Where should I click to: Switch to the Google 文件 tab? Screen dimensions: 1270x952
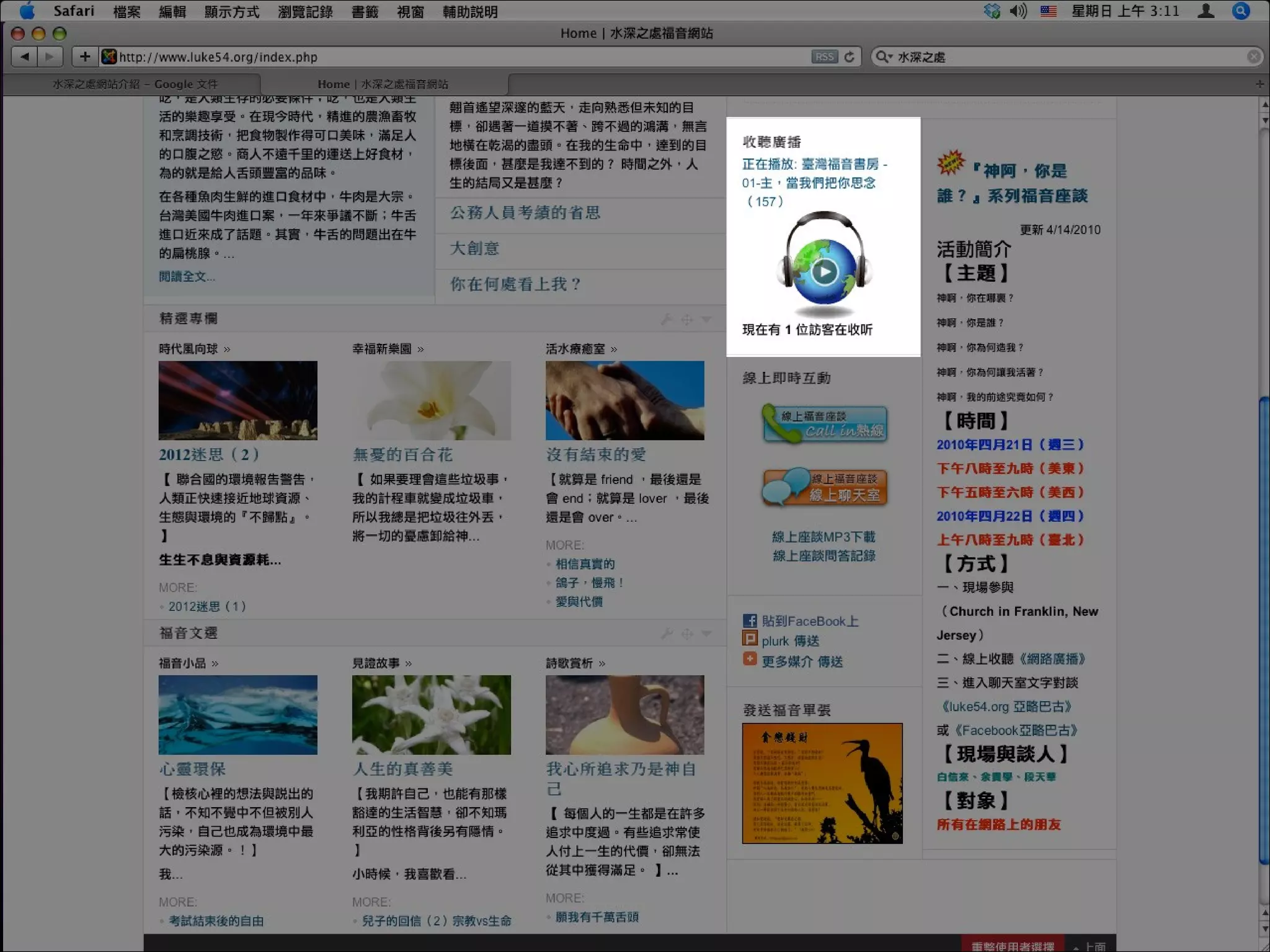tap(135, 84)
